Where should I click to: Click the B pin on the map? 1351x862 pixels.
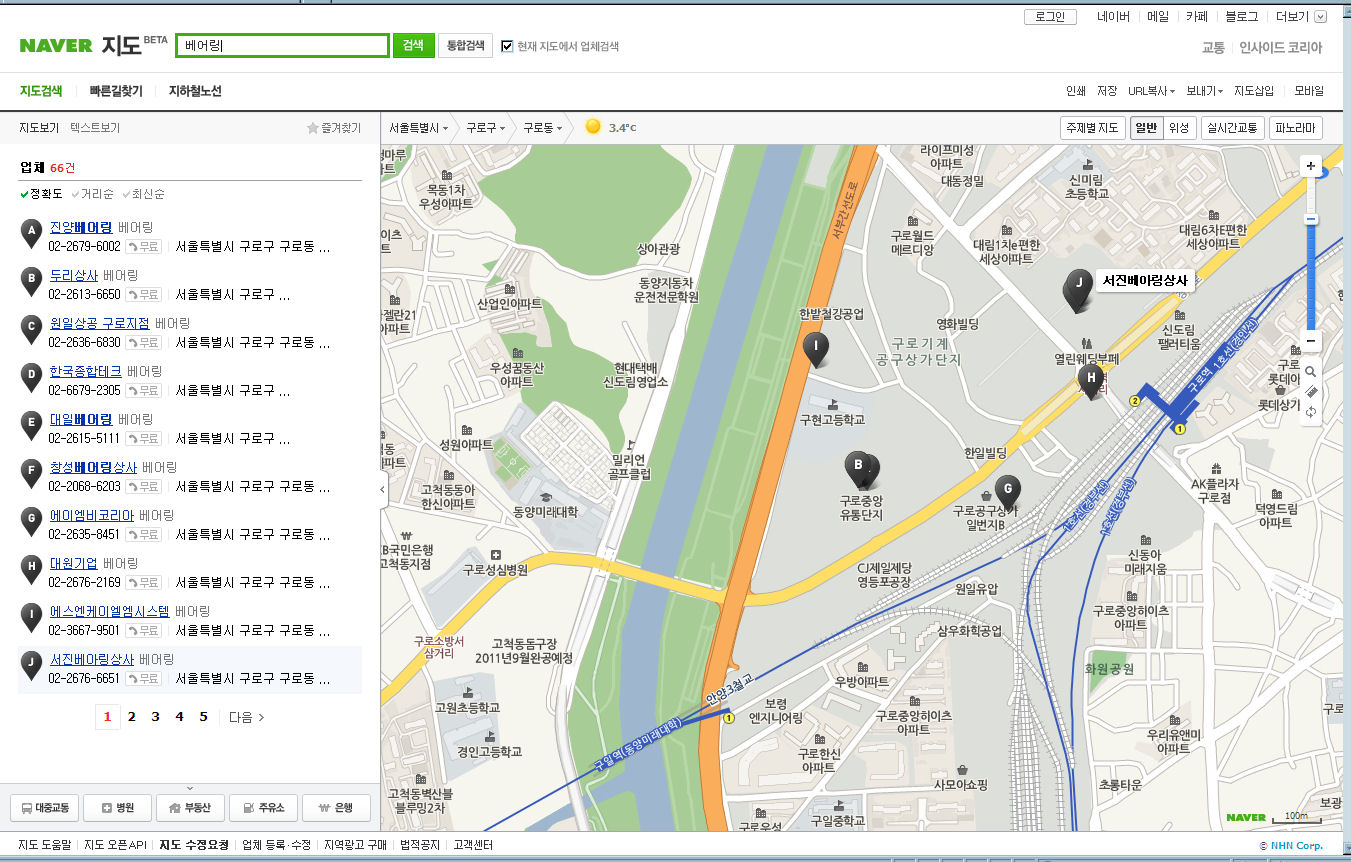click(x=857, y=469)
